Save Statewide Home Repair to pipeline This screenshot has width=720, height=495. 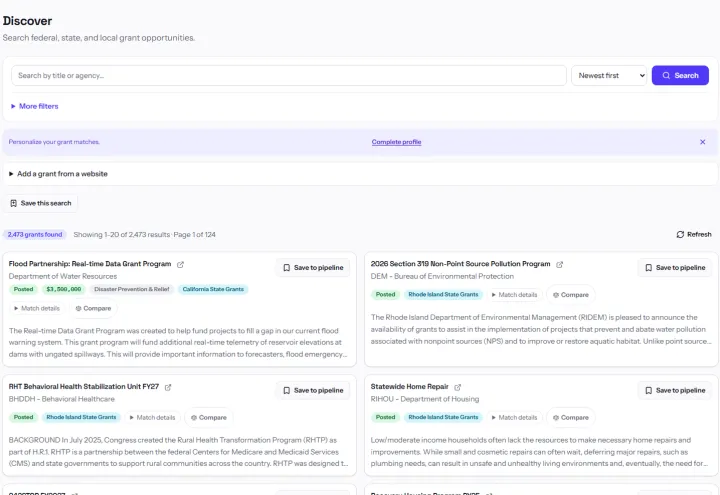pos(675,390)
